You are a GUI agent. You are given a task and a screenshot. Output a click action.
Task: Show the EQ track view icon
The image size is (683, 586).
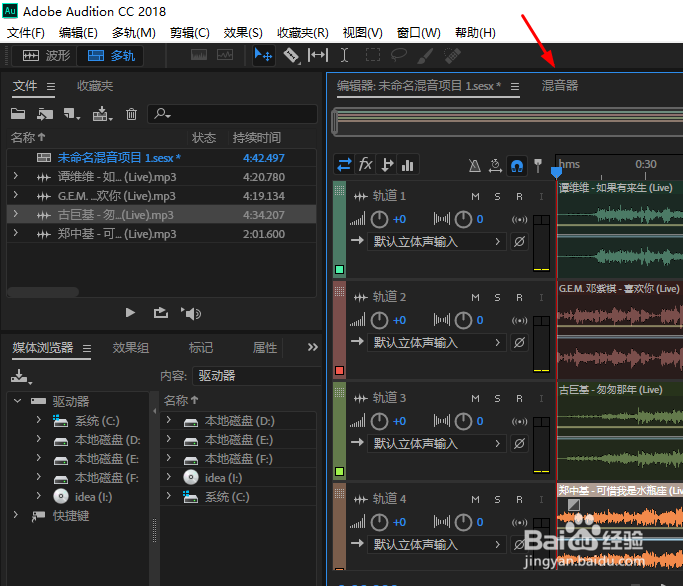[408, 165]
